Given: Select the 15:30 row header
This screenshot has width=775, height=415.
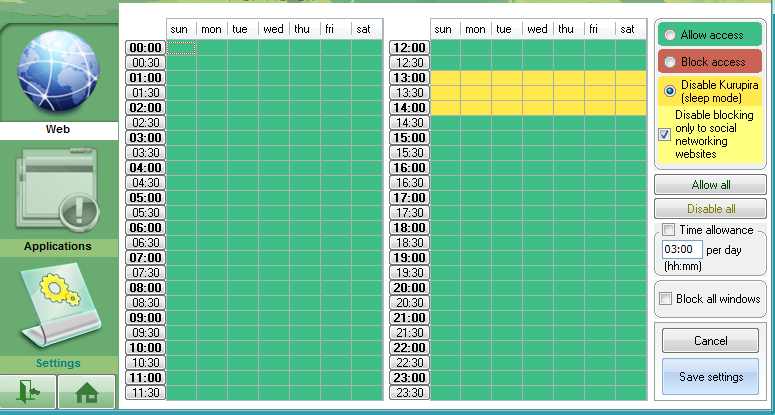Looking at the screenshot, I should 410,153.
